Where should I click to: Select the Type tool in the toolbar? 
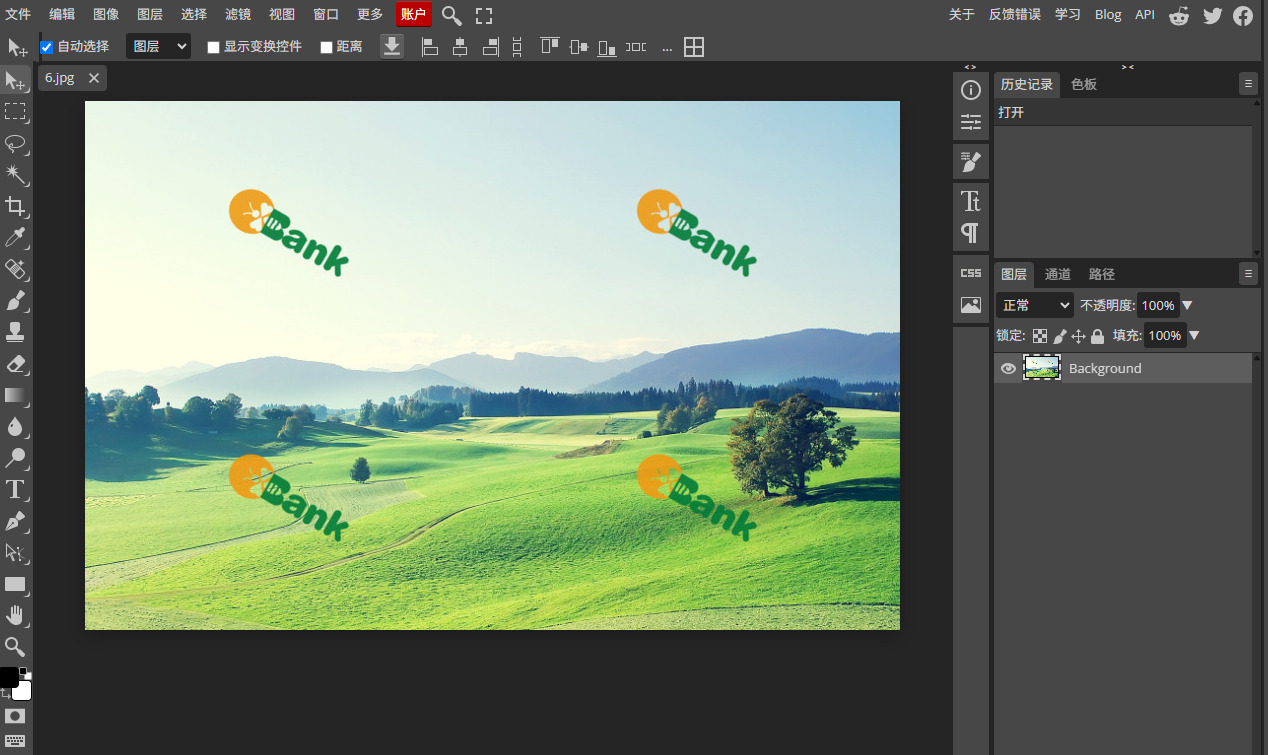pyautogui.click(x=15, y=489)
